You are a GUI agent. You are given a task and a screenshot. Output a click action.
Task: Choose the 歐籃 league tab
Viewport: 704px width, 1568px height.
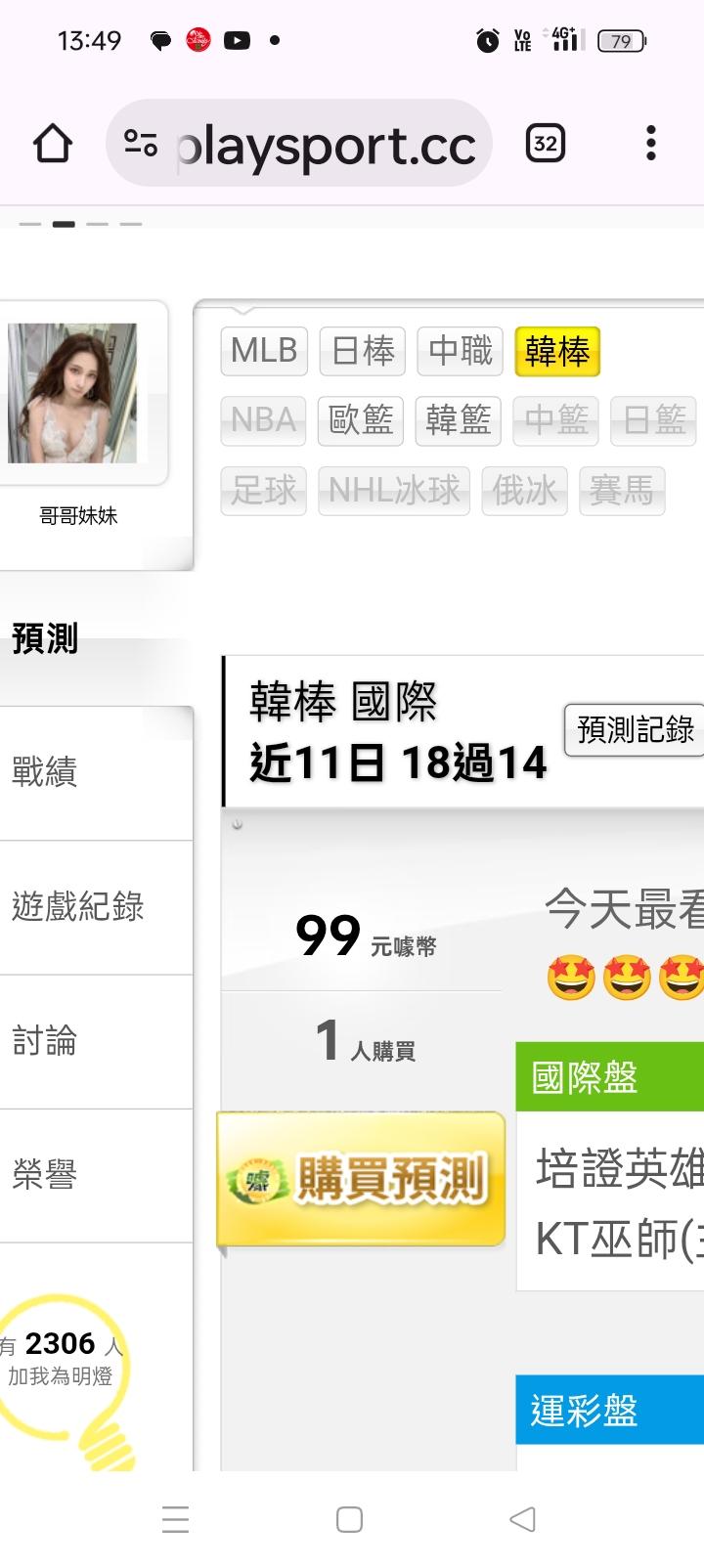[361, 420]
